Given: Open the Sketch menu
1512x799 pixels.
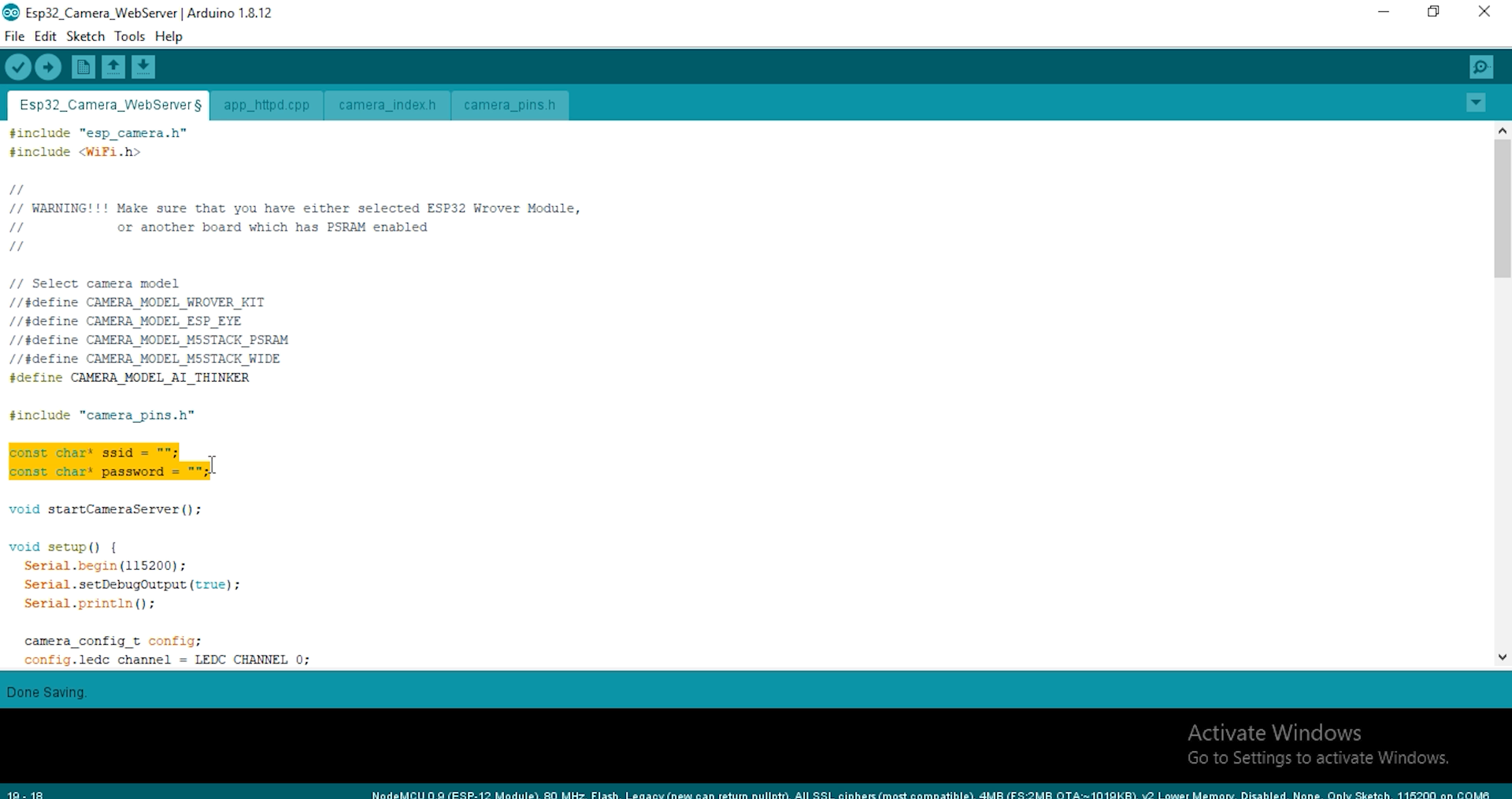Looking at the screenshot, I should (84, 36).
